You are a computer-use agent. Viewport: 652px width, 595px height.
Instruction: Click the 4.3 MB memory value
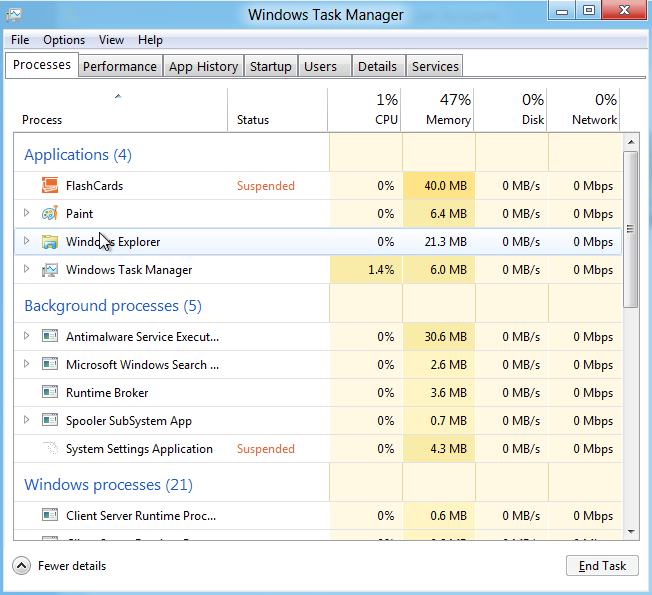point(448,449)
